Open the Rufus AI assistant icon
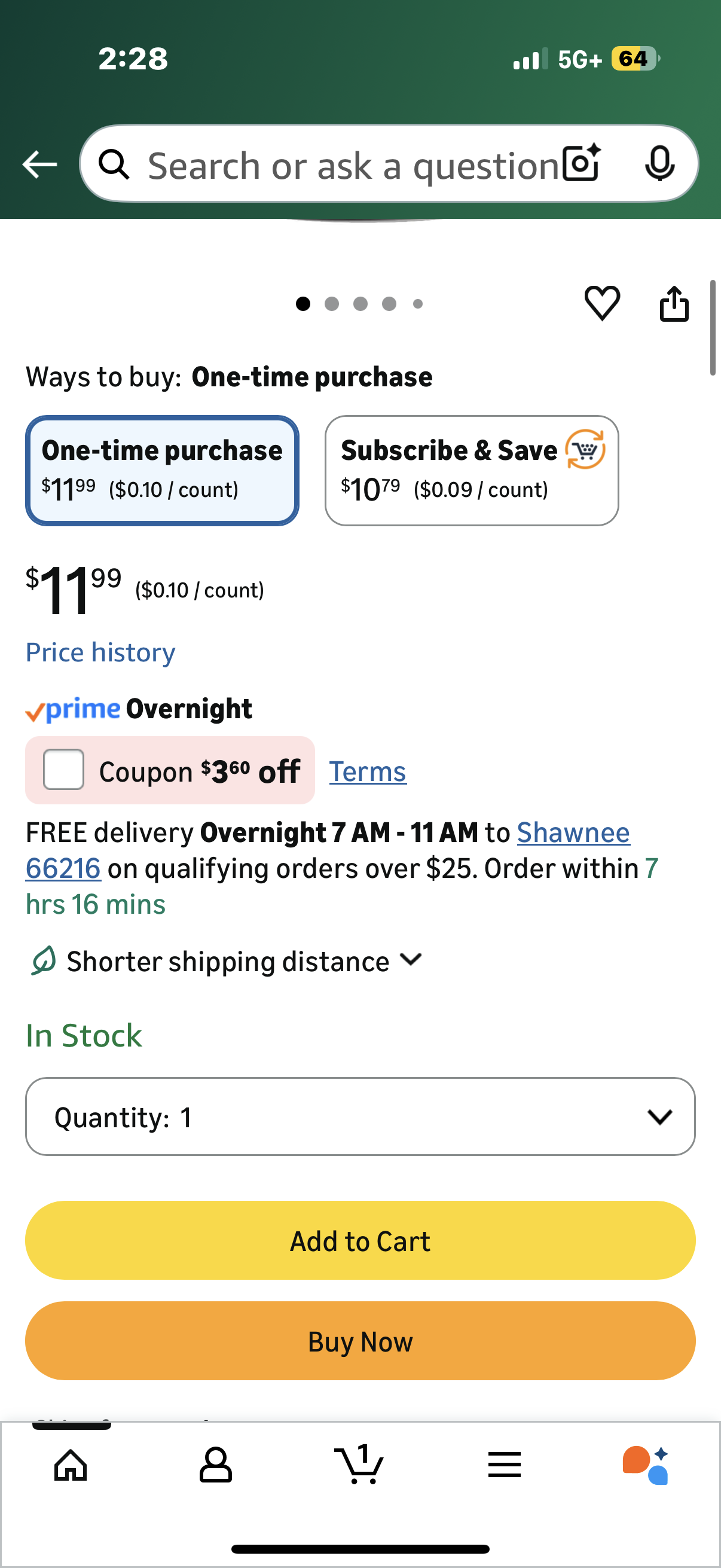721x1568 pixels. 646,1465
